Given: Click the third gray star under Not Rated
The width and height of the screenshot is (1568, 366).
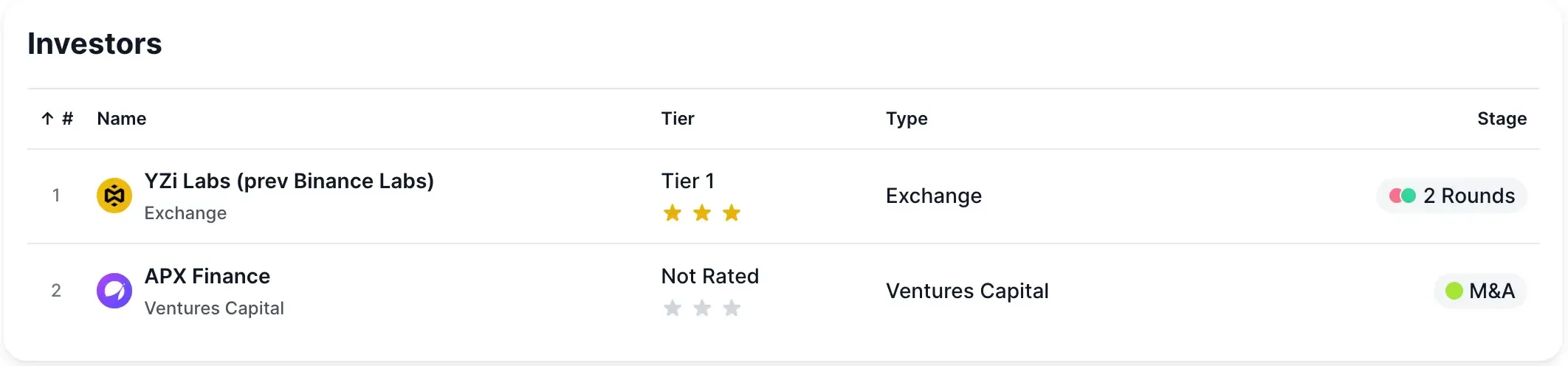Looking at the screenshot, I should tap(732, 308).
